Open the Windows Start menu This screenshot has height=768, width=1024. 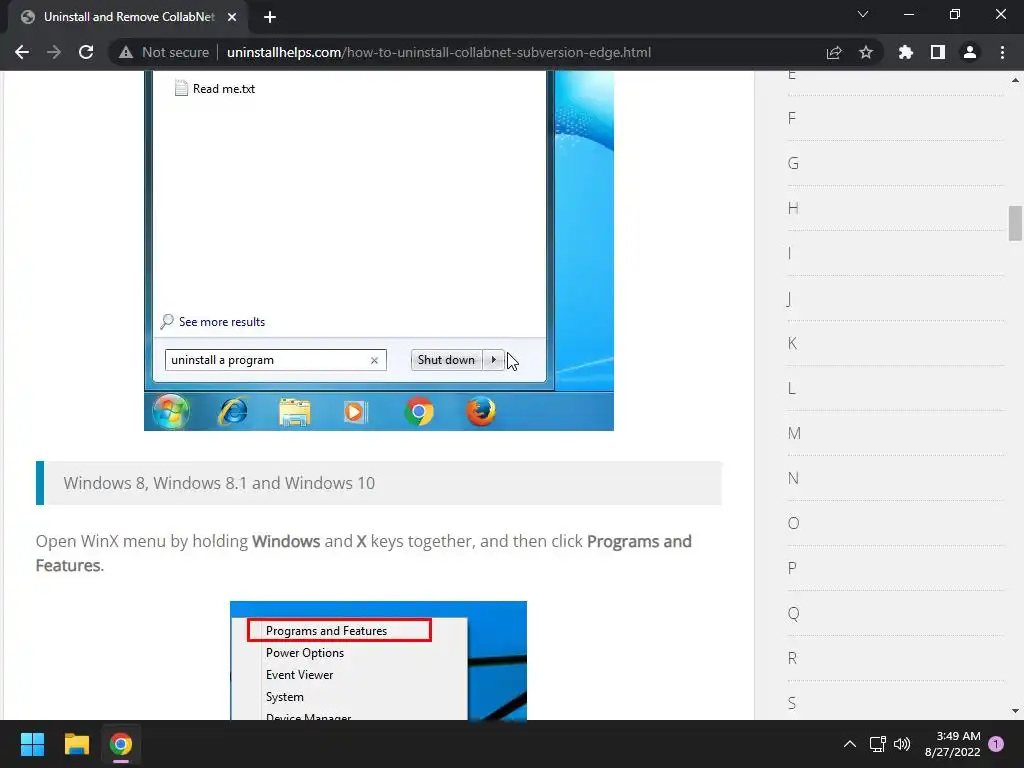pyautogui.click(x=32, y=744)
